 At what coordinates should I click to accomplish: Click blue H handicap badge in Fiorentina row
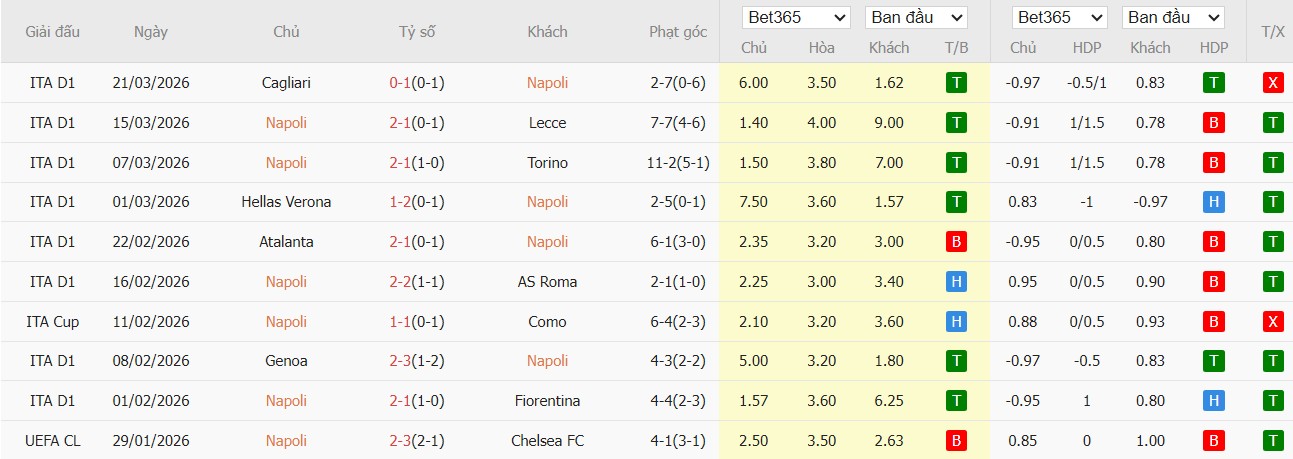click(1214, 401)
